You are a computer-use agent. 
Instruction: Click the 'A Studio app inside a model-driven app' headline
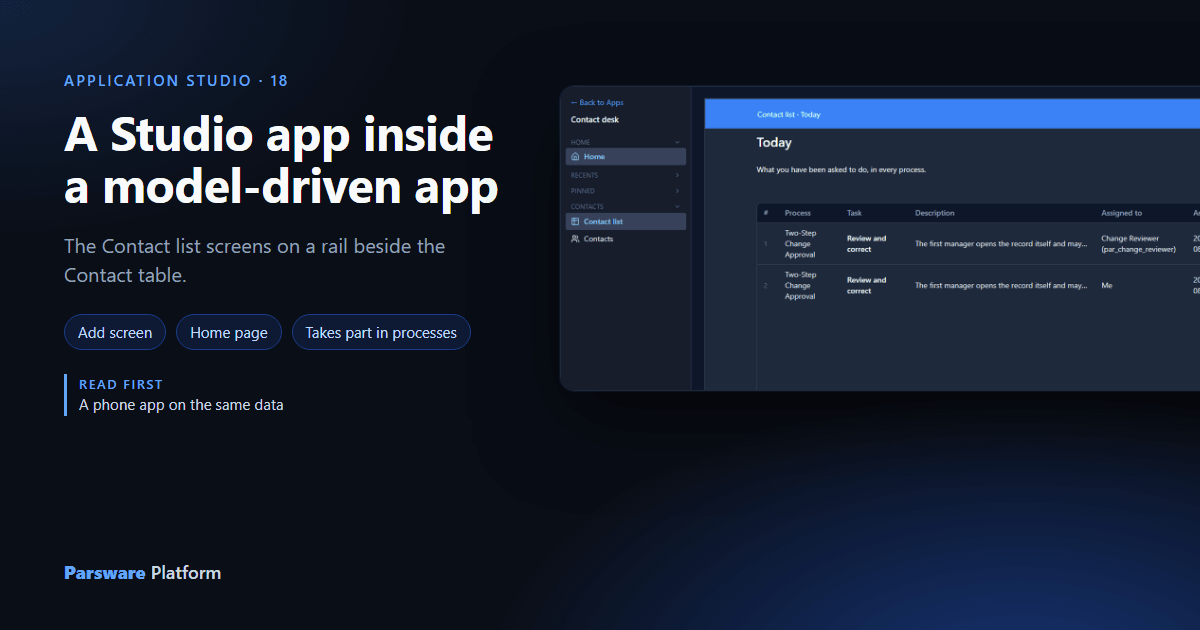tap(281, 161)
